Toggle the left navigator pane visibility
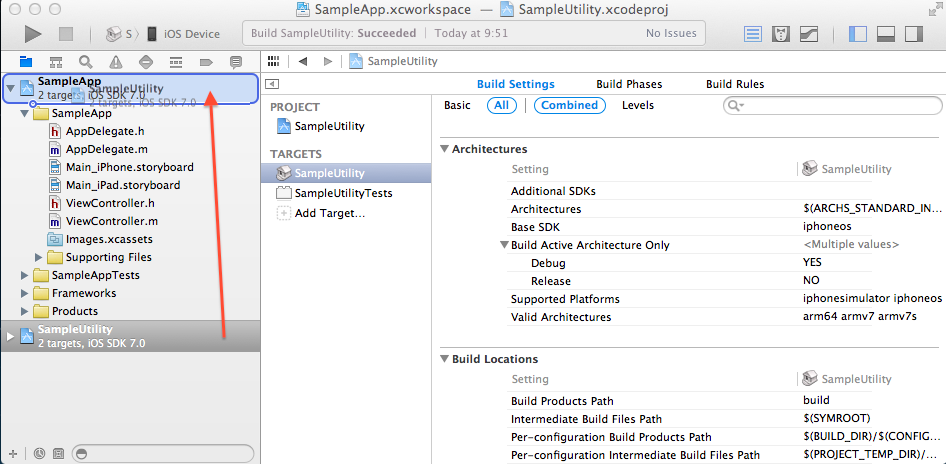946x464 pixels. click(x=857, y=33)
